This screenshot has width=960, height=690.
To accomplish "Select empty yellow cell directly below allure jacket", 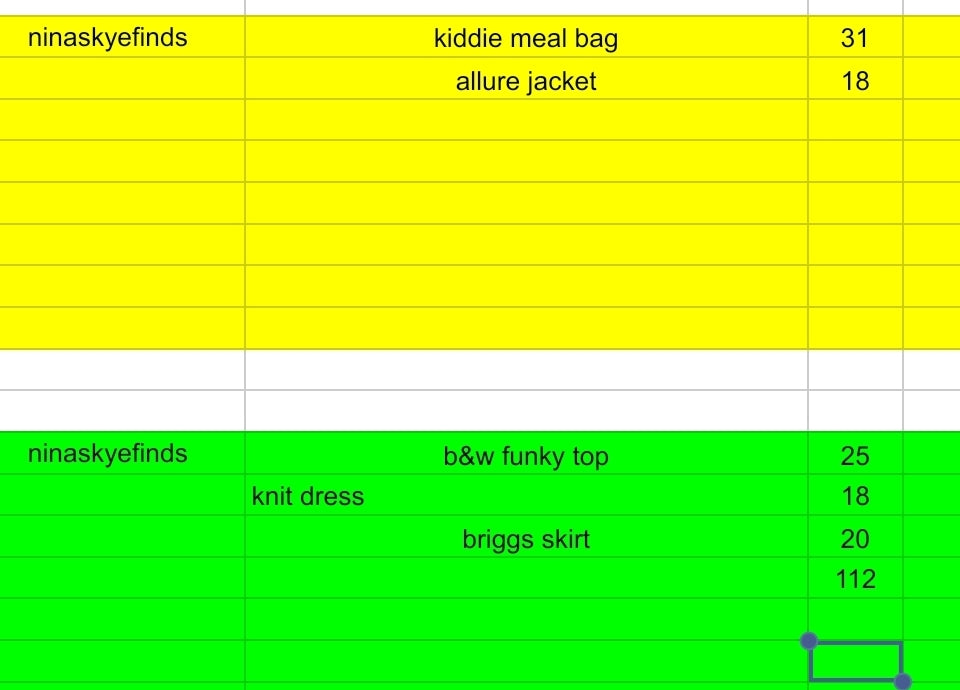I will click(x=526, y=120).
